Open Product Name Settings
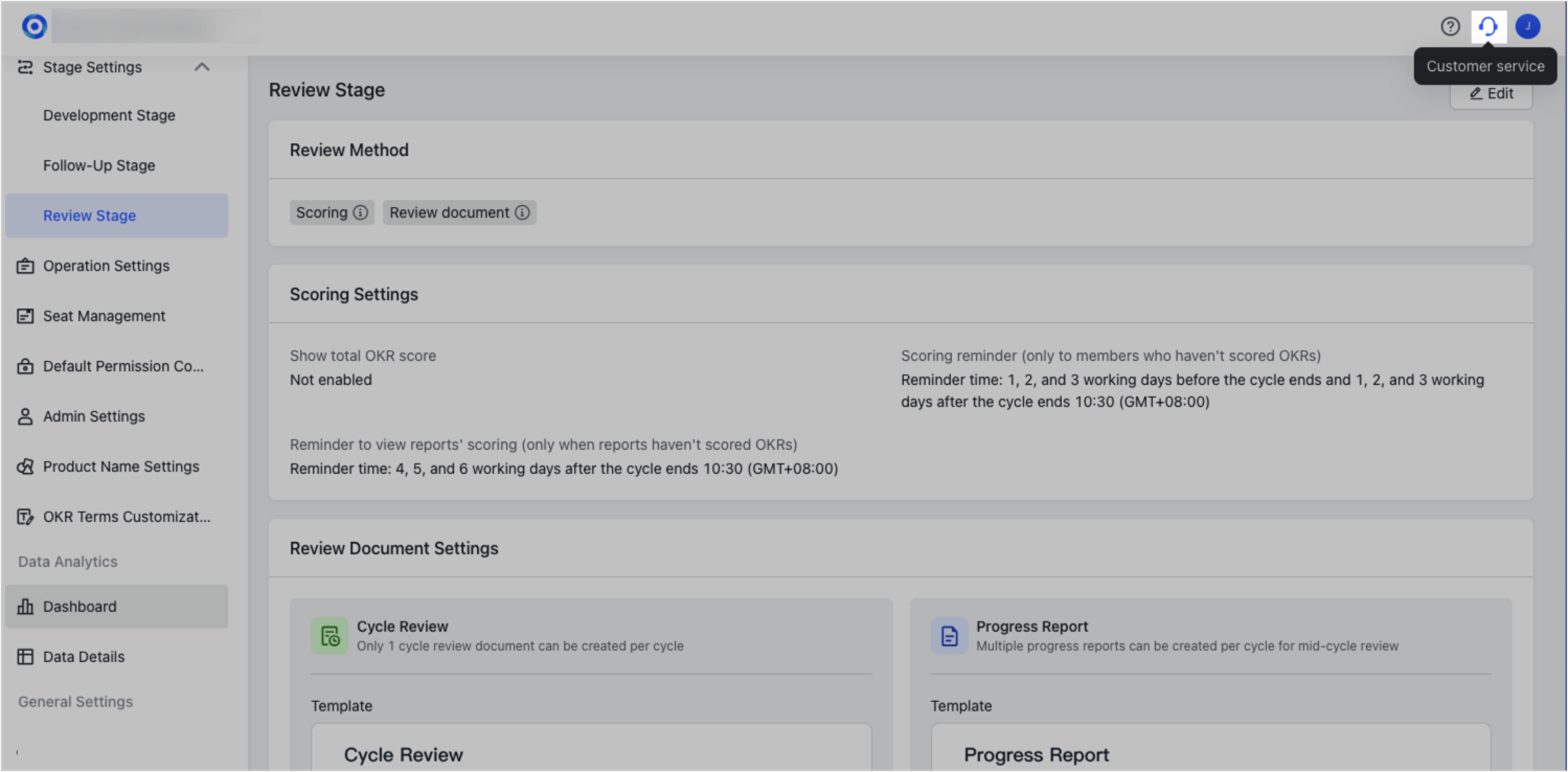This screenshot has width=1568, height=772. tap(120, 467)
